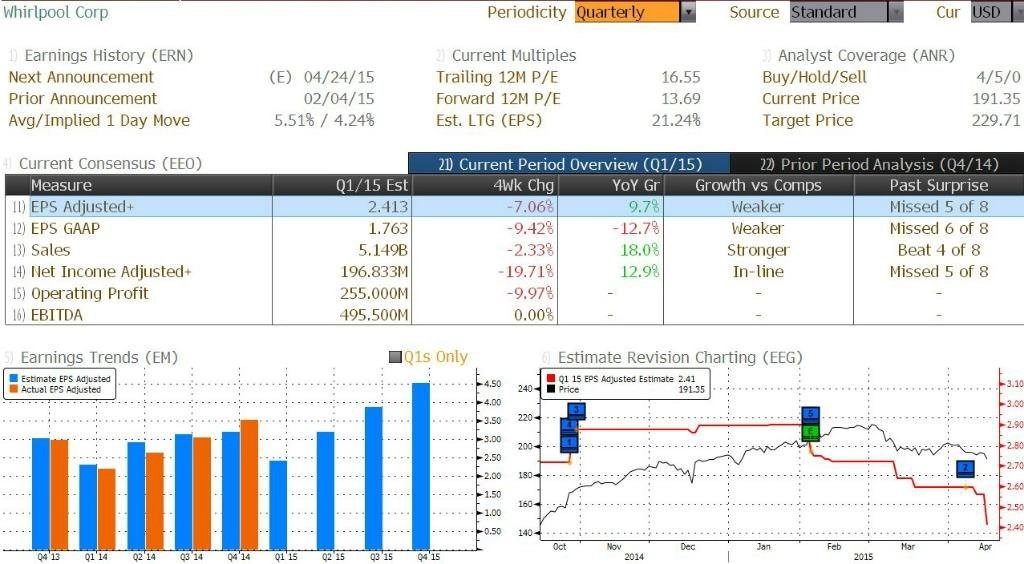The width and height of the screenshot is (1024, 564).
Task: Open the Source dropdown arrow
Action: pos(896,12)
